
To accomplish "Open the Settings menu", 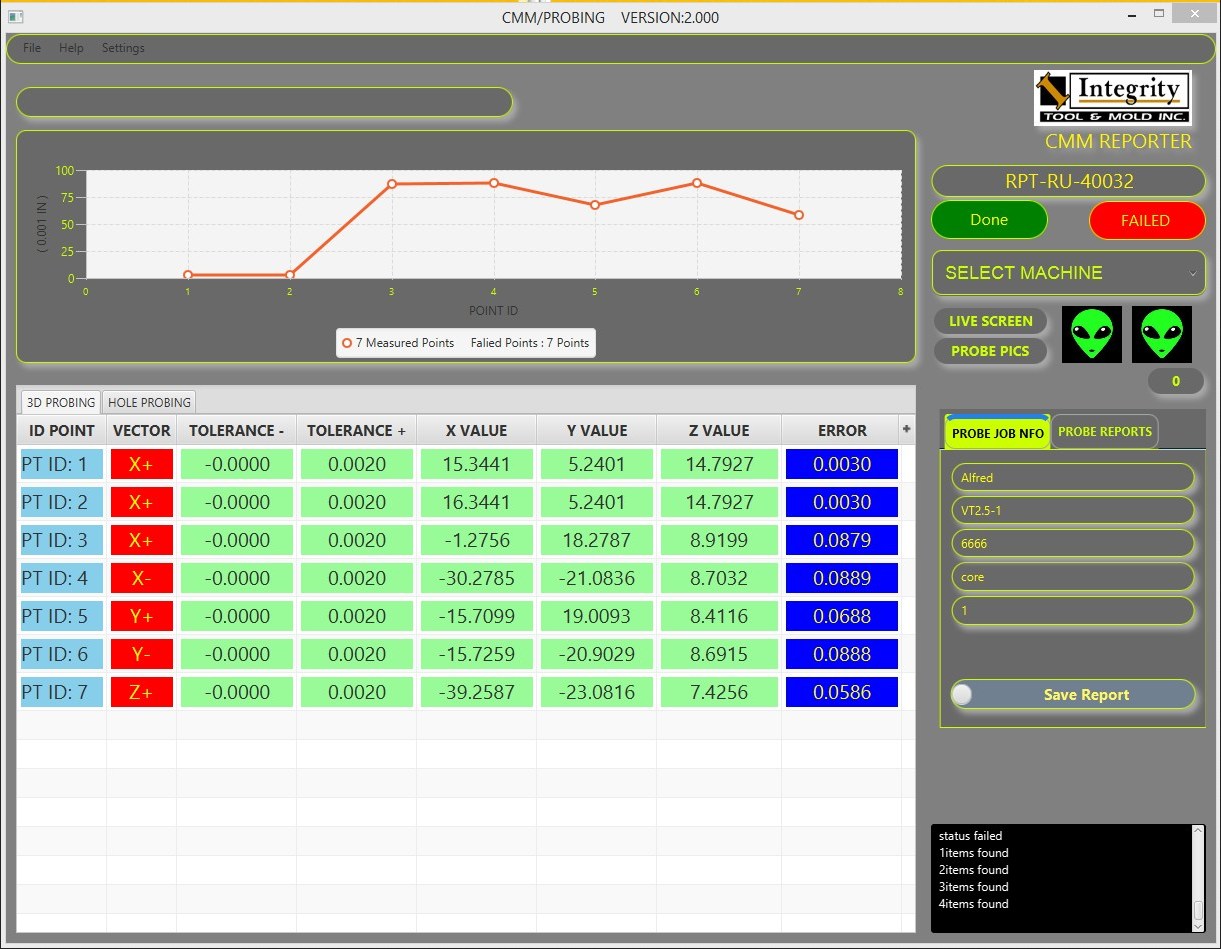I will [123, 48].
